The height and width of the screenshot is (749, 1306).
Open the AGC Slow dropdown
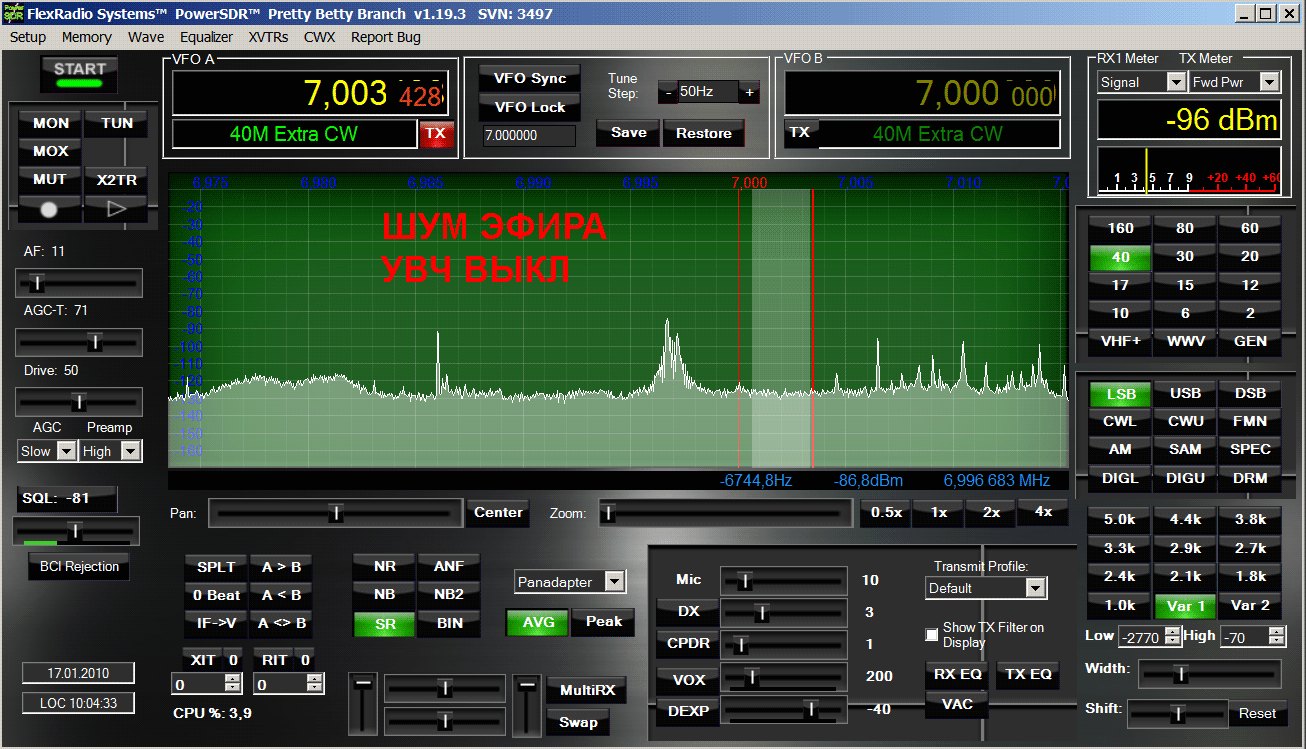[66, 451]
